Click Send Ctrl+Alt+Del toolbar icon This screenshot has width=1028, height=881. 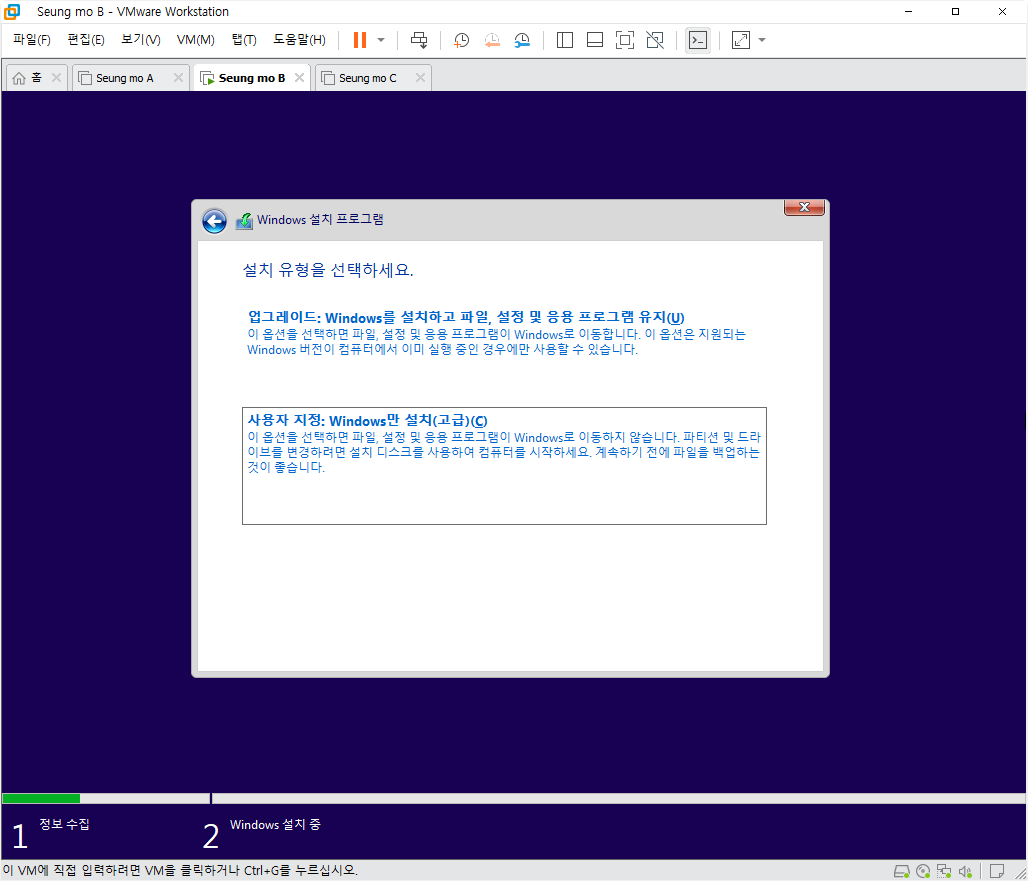coord(419,40)
